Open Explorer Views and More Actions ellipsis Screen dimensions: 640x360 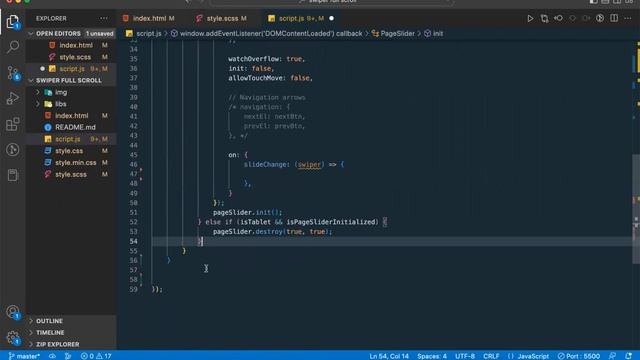coord(104,18)
